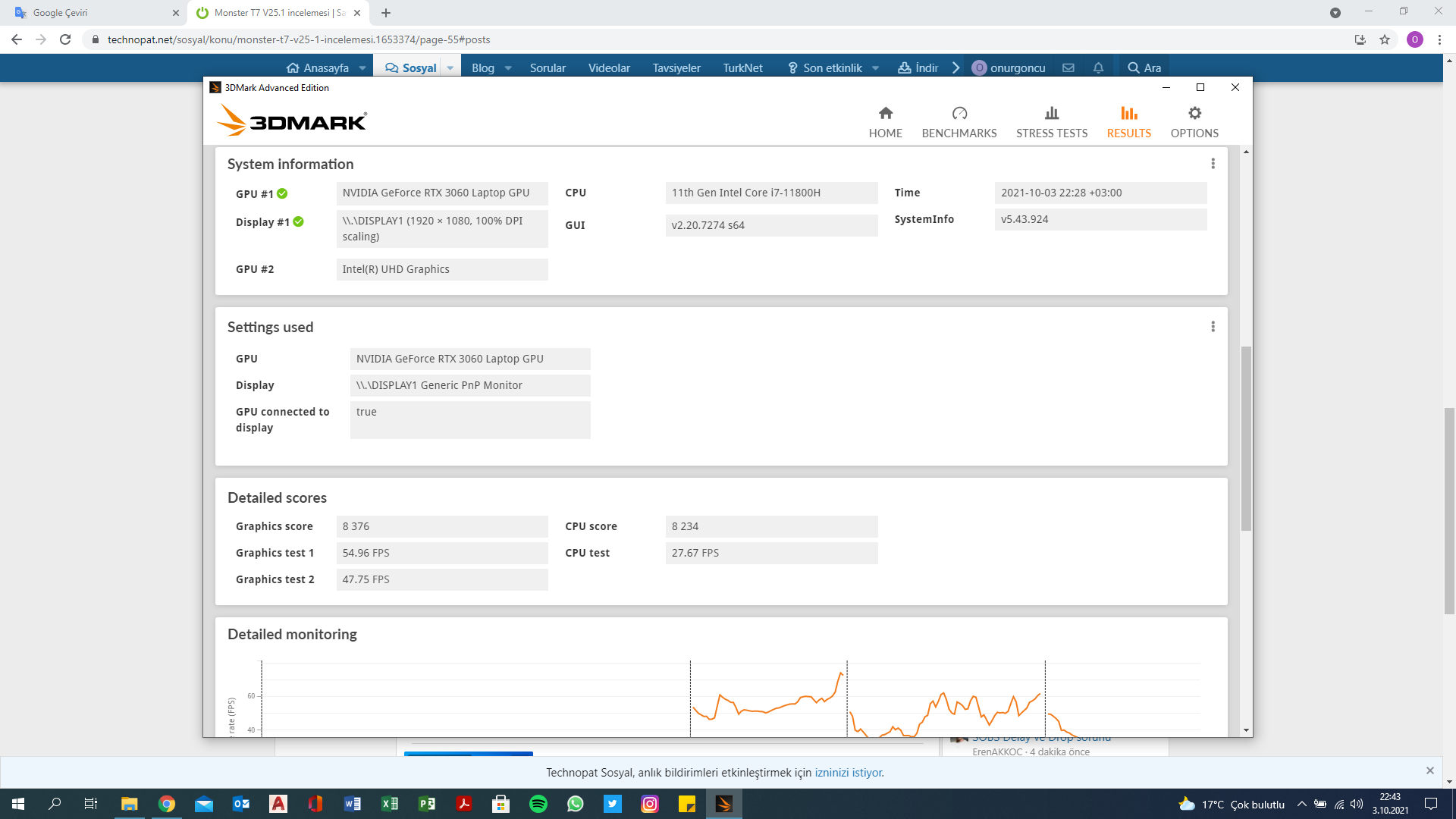
Task: Click the Results chart icon
Action: (x=1128, y=114)
